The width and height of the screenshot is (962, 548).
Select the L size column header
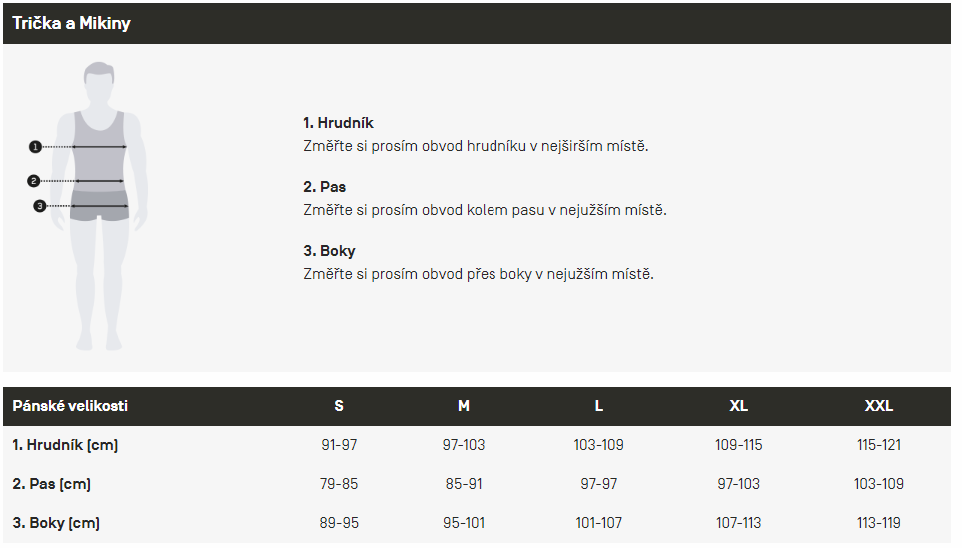point(599,406)
